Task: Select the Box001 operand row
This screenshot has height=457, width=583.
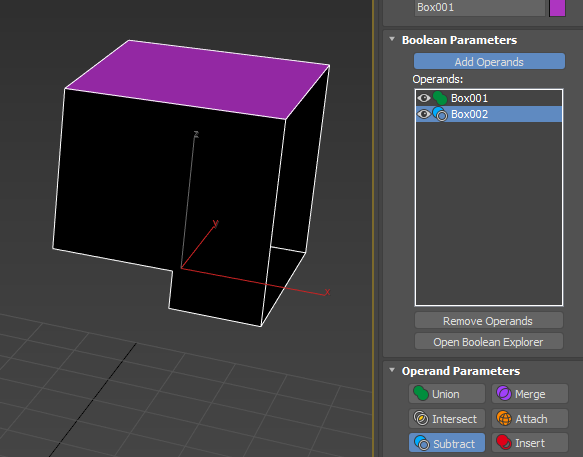Action: tap(489, 98)
